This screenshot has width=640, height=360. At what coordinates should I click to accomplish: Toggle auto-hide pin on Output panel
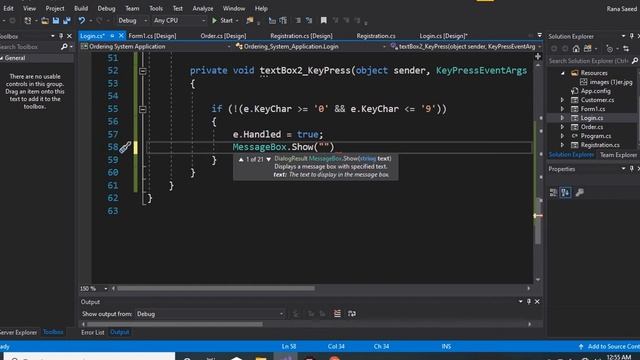pyautogui.click(x=529, y=302)
